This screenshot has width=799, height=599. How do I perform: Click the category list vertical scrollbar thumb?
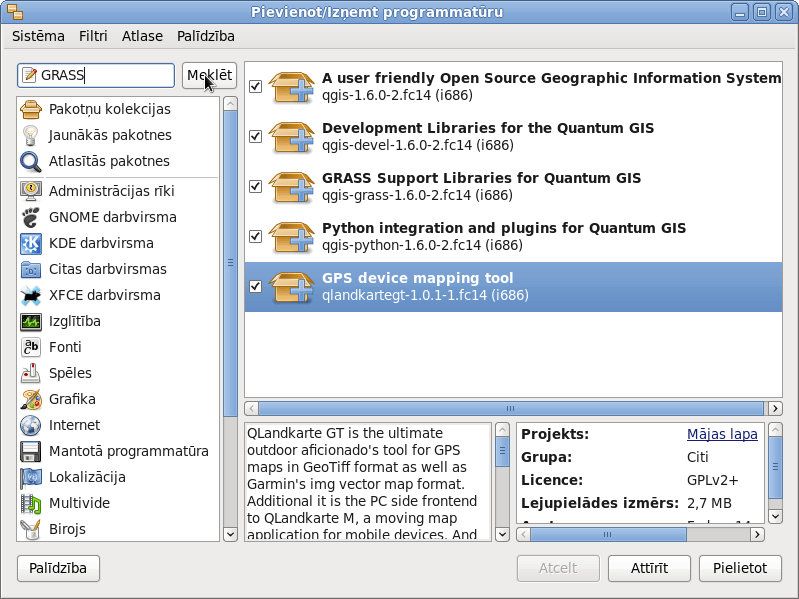point(230,263)
